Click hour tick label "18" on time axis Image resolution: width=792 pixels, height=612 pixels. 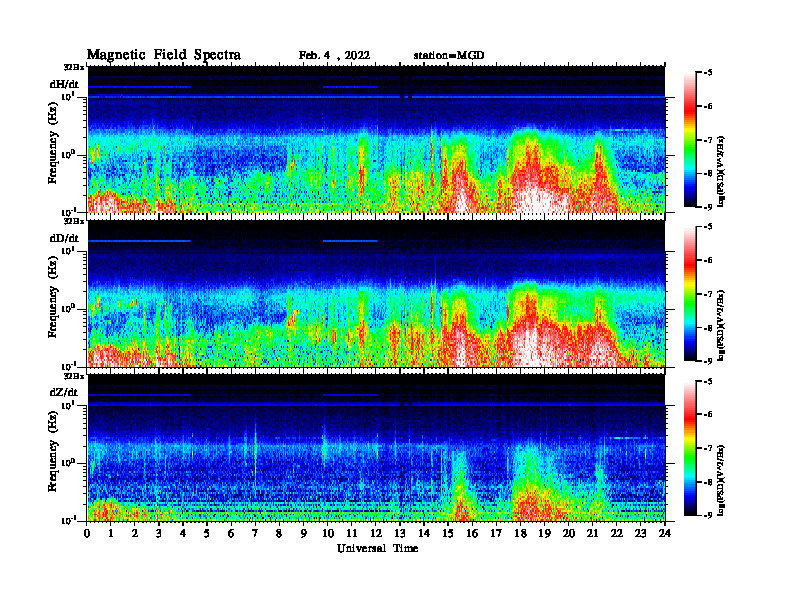pyautogui.click(x=520, y=534)
